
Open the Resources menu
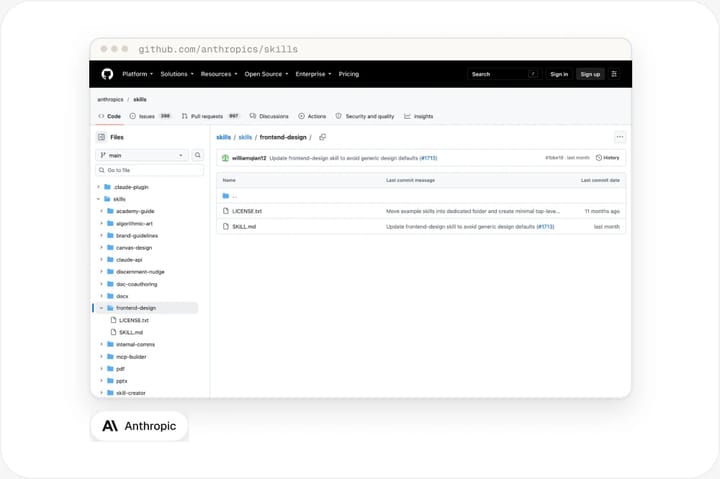pos(219,74)
